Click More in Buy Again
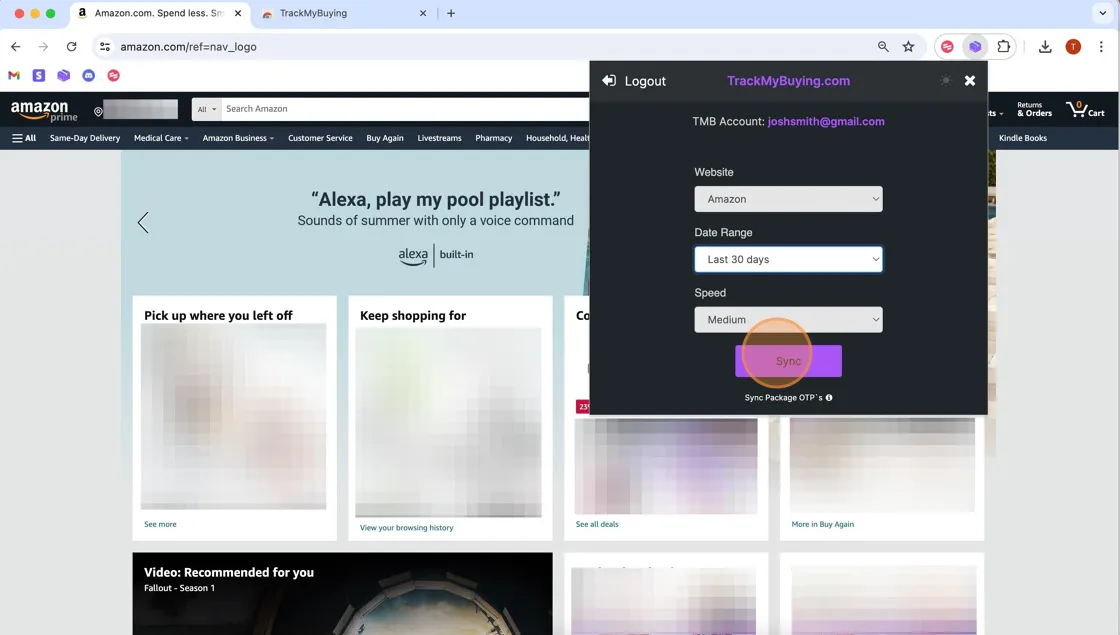The height and width of the screenshot is (635, 1120). point(823,524)
